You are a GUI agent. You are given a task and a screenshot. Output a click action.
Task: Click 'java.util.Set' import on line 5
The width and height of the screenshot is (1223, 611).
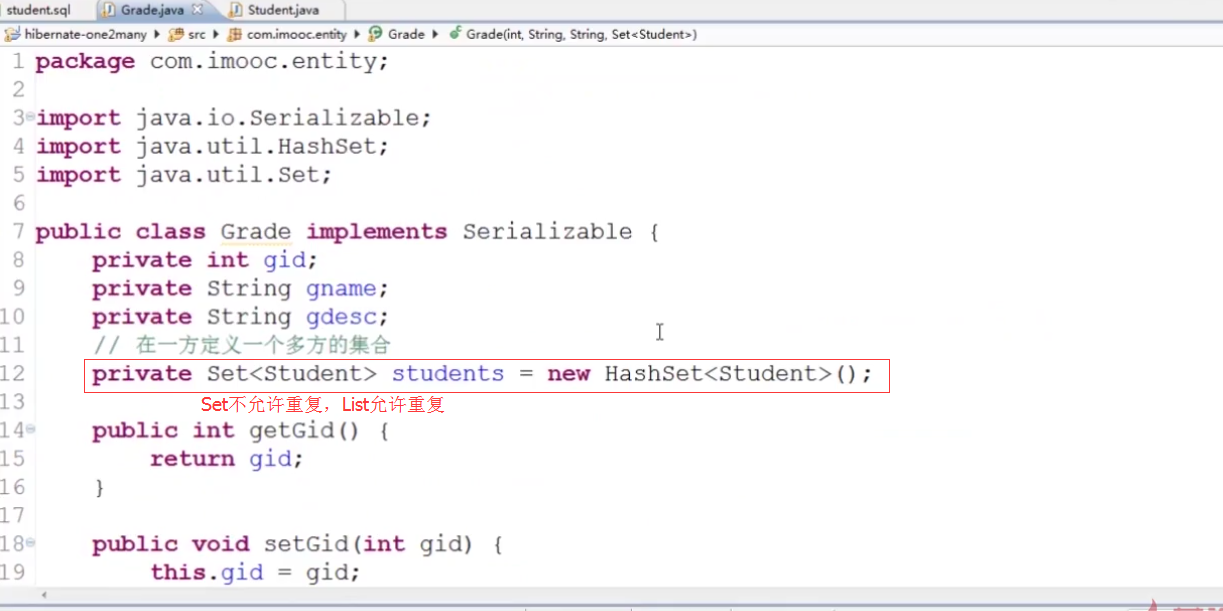(227, 175)
